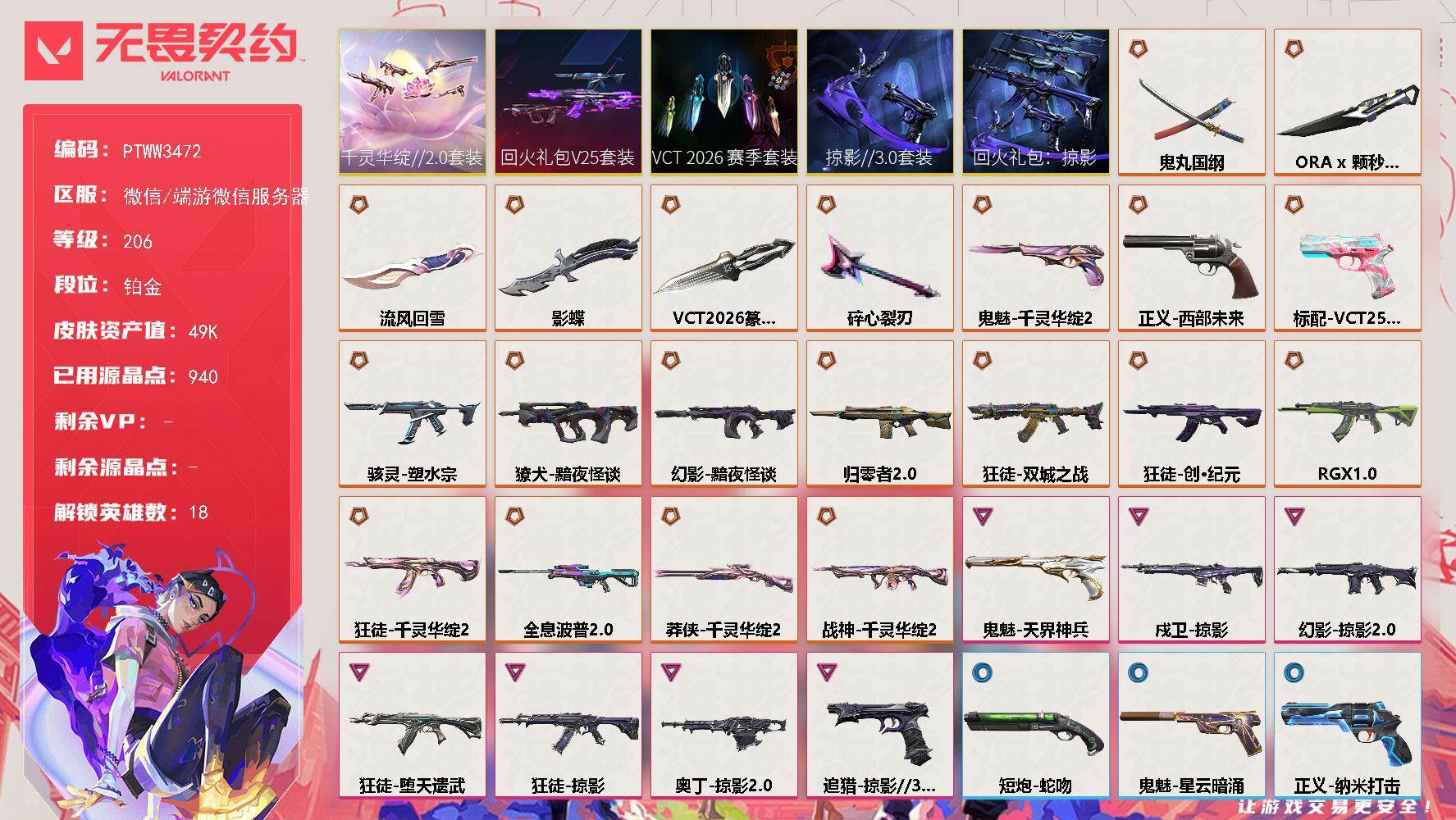Screen dimensions: 1456x820
Task: Click the 皮肤资产值 49K value
Action: (x=203, y=331)
